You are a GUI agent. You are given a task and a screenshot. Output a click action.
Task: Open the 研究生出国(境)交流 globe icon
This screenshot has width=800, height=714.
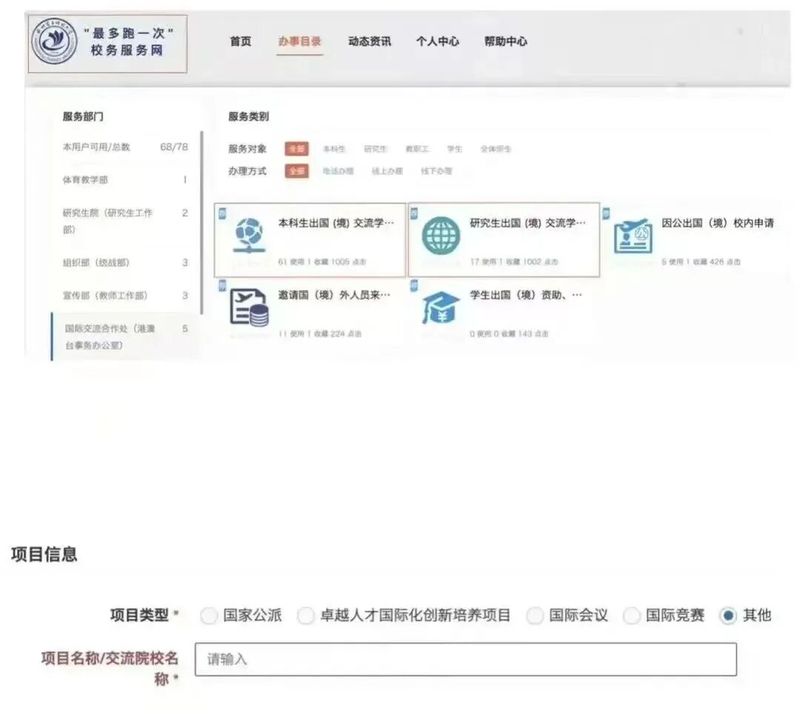(441, 236)
